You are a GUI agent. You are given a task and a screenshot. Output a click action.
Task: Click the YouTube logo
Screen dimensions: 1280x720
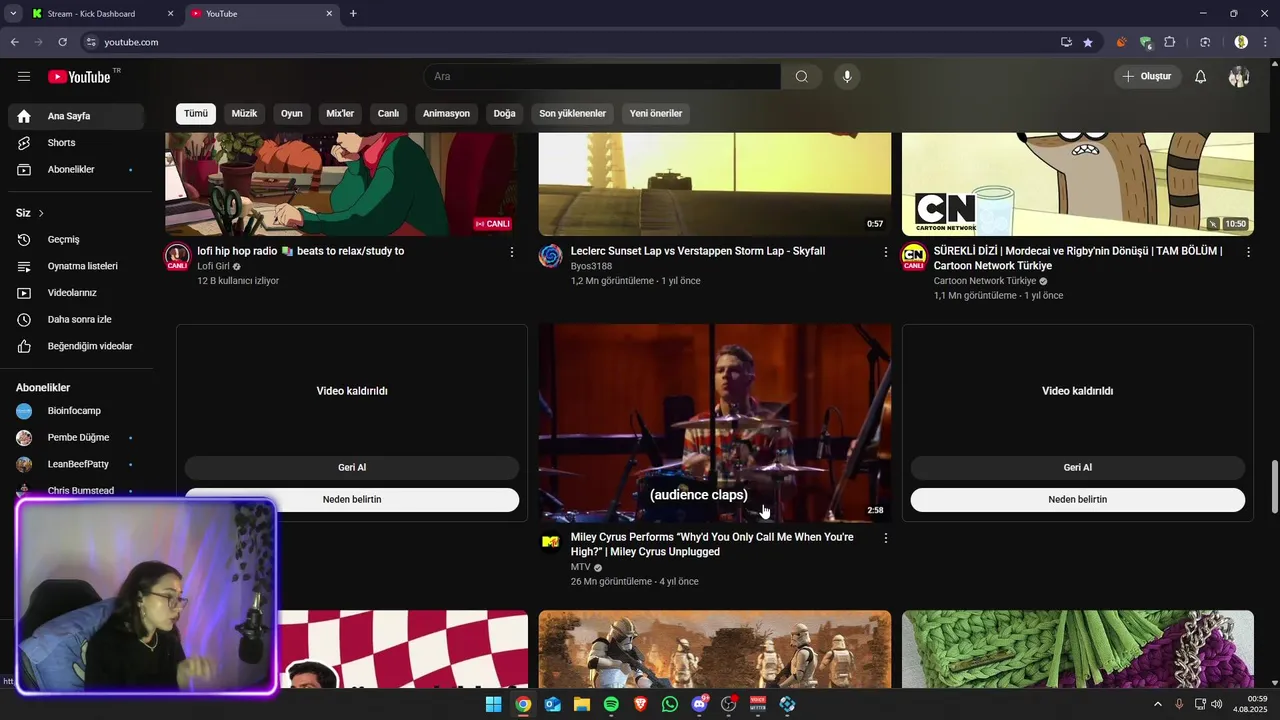point(80,77)
